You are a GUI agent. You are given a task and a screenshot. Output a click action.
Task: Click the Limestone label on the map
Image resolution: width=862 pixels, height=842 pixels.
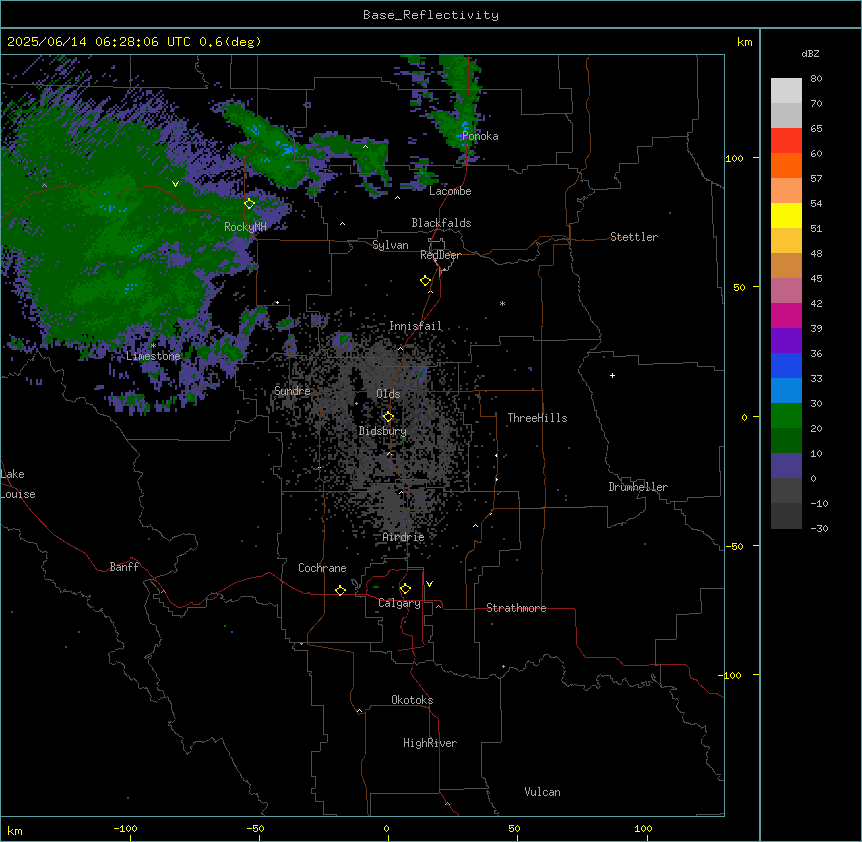(153, 356)
